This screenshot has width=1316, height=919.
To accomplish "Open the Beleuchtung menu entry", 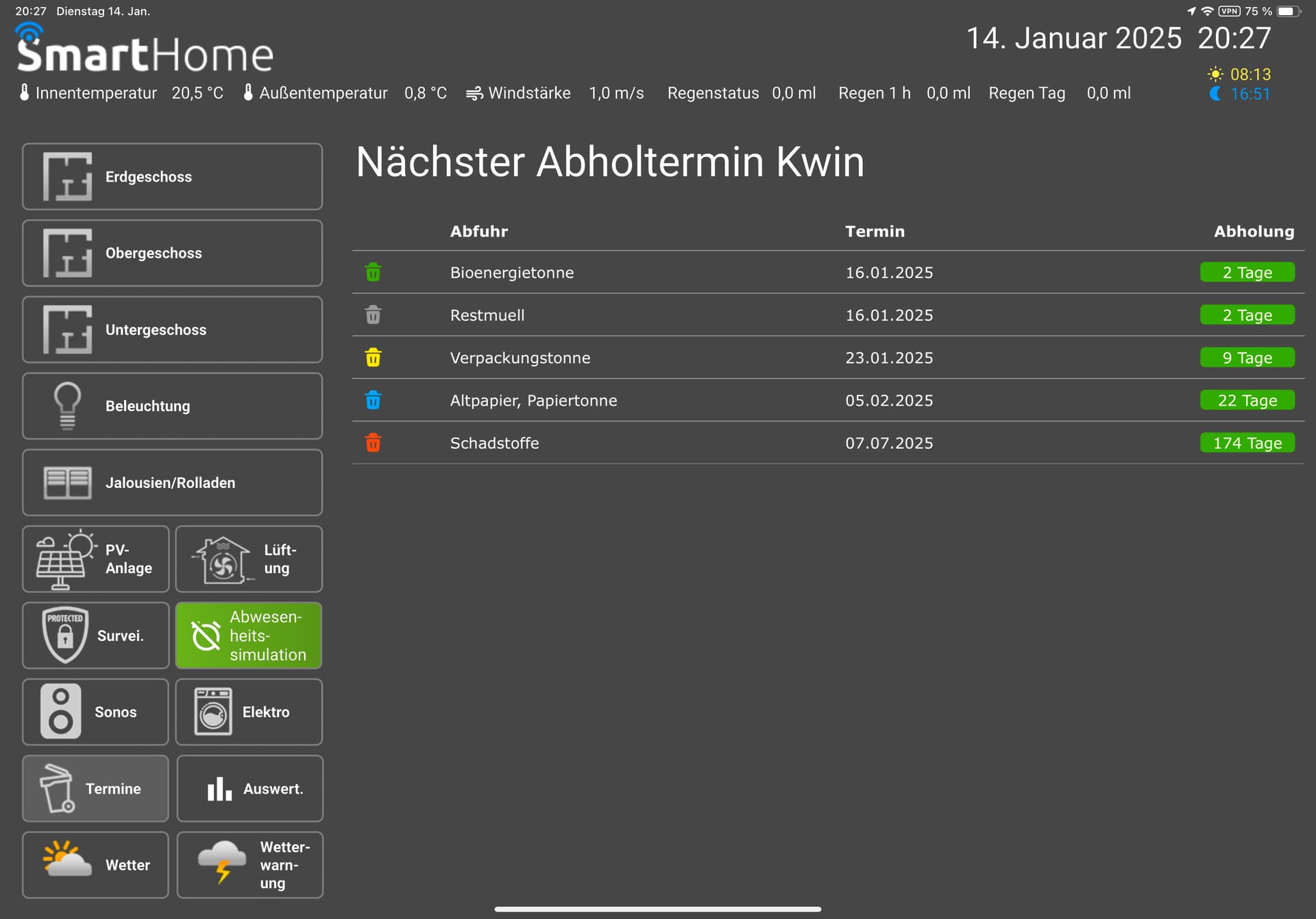I will coord(172,406).
